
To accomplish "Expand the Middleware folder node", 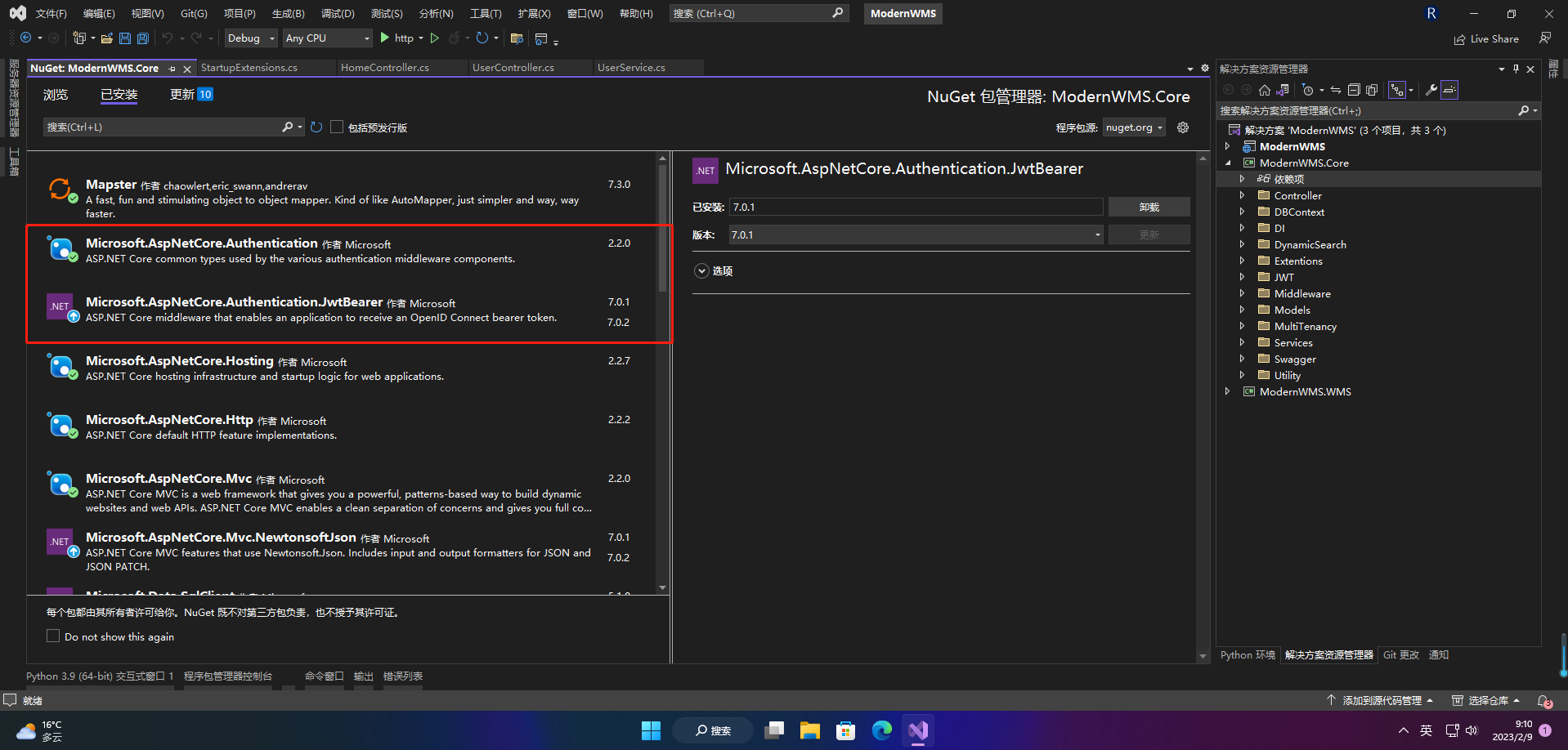I will point(1242,293).
